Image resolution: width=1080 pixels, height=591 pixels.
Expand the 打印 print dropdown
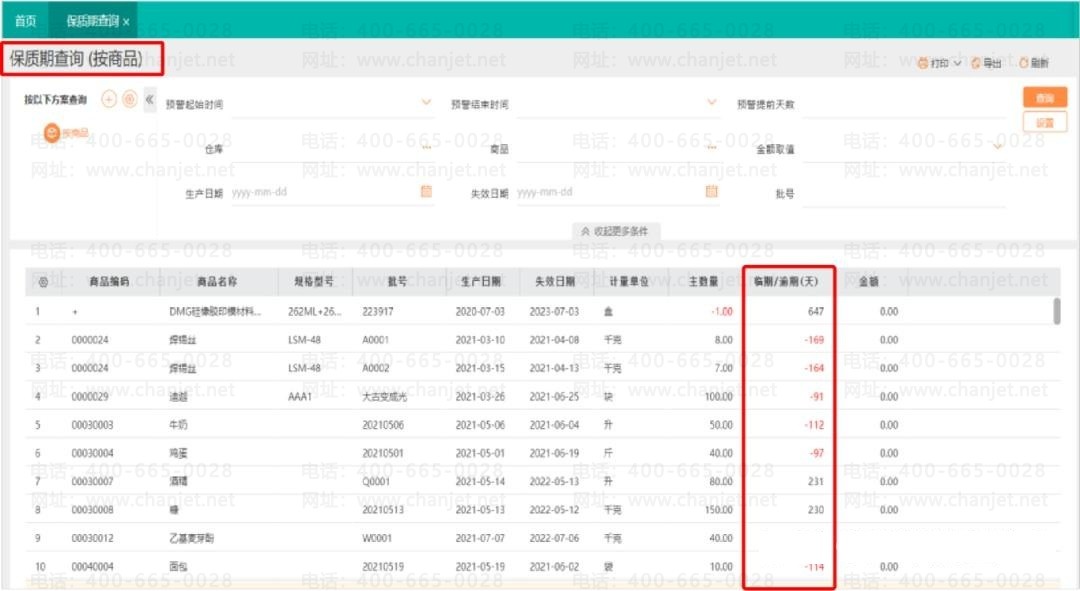click(x=957, y=63)
